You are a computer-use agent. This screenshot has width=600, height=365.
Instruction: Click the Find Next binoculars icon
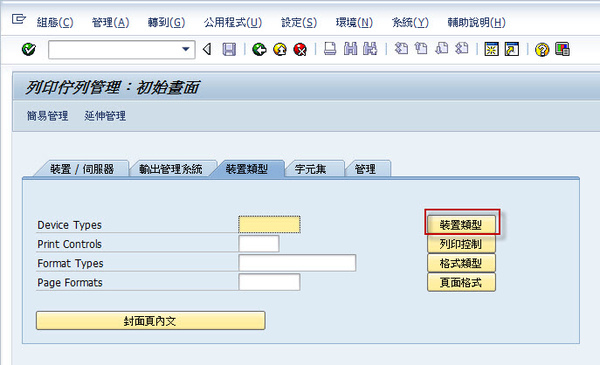point(370,49)
